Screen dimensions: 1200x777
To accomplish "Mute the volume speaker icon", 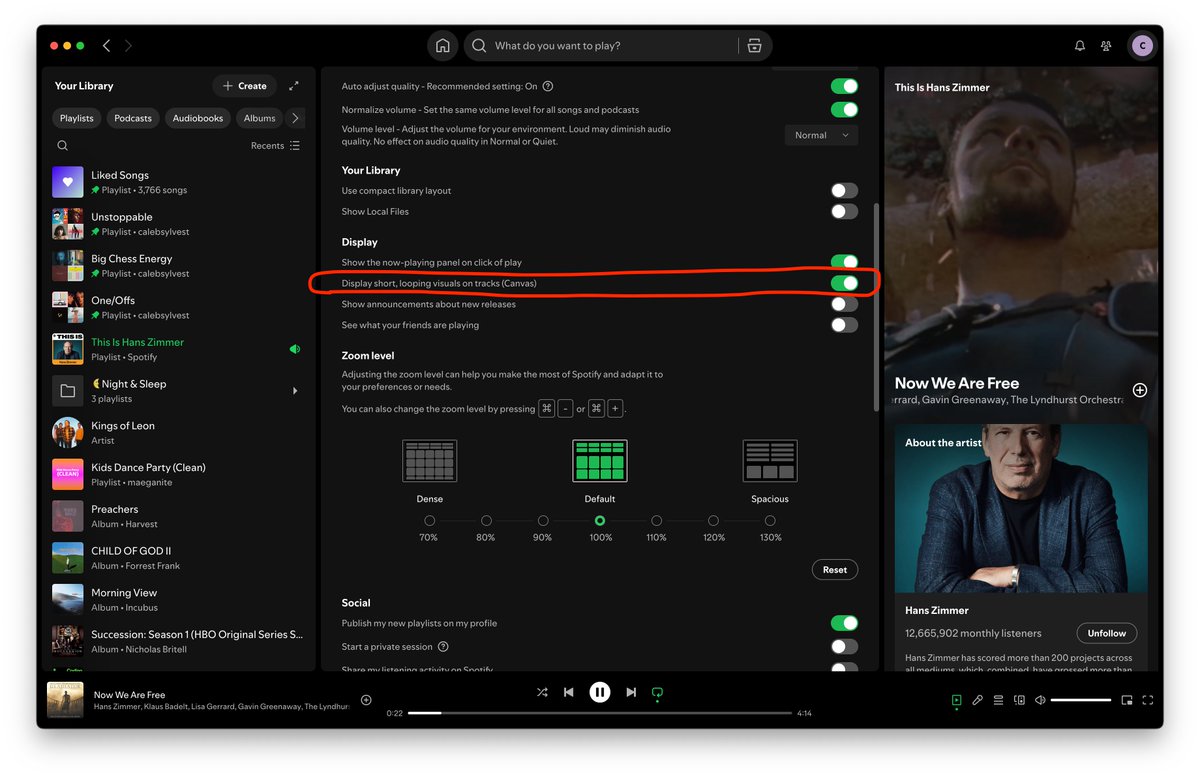I will 1040,701.
